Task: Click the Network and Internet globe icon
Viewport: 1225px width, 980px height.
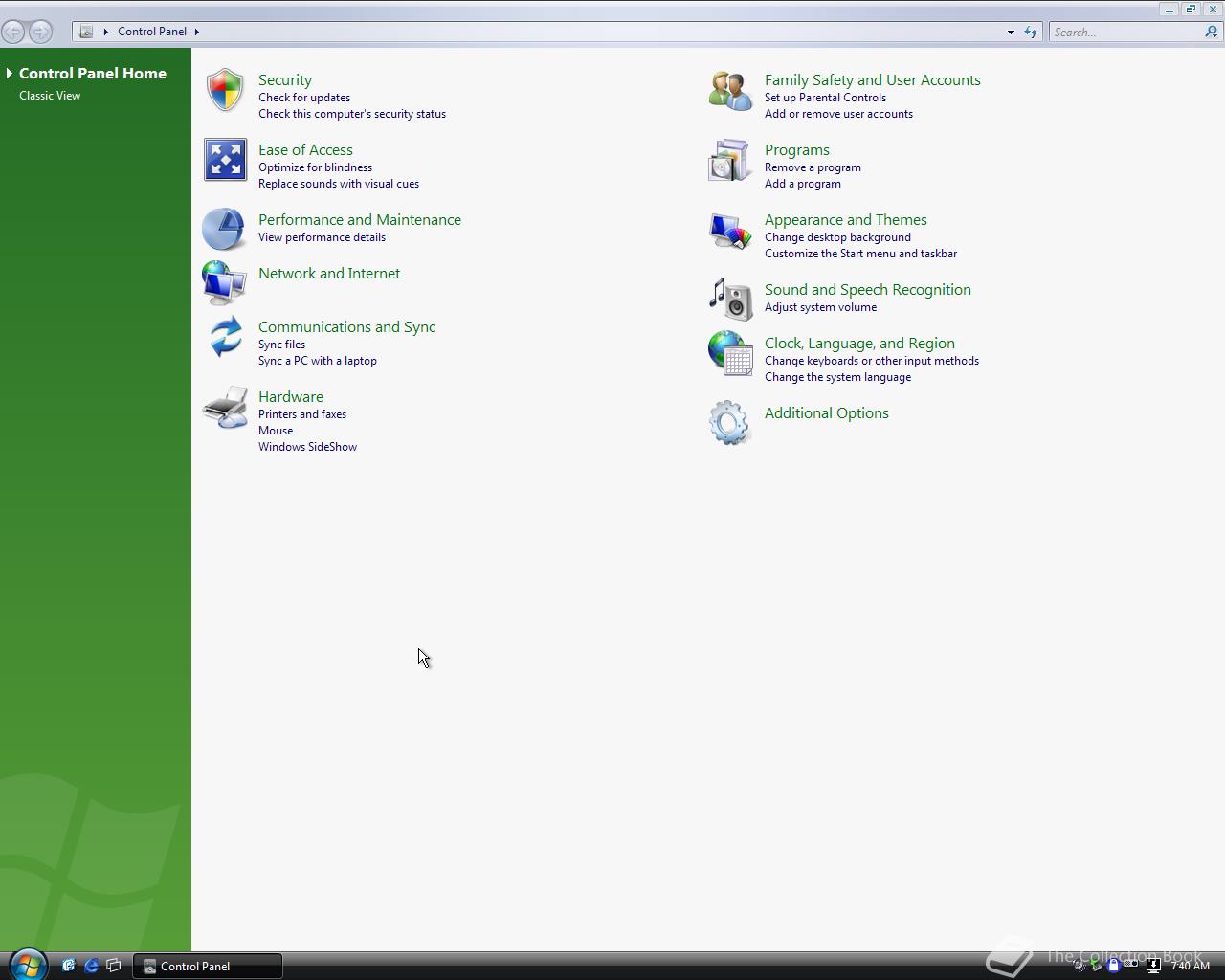Action: tap(224, 283)
